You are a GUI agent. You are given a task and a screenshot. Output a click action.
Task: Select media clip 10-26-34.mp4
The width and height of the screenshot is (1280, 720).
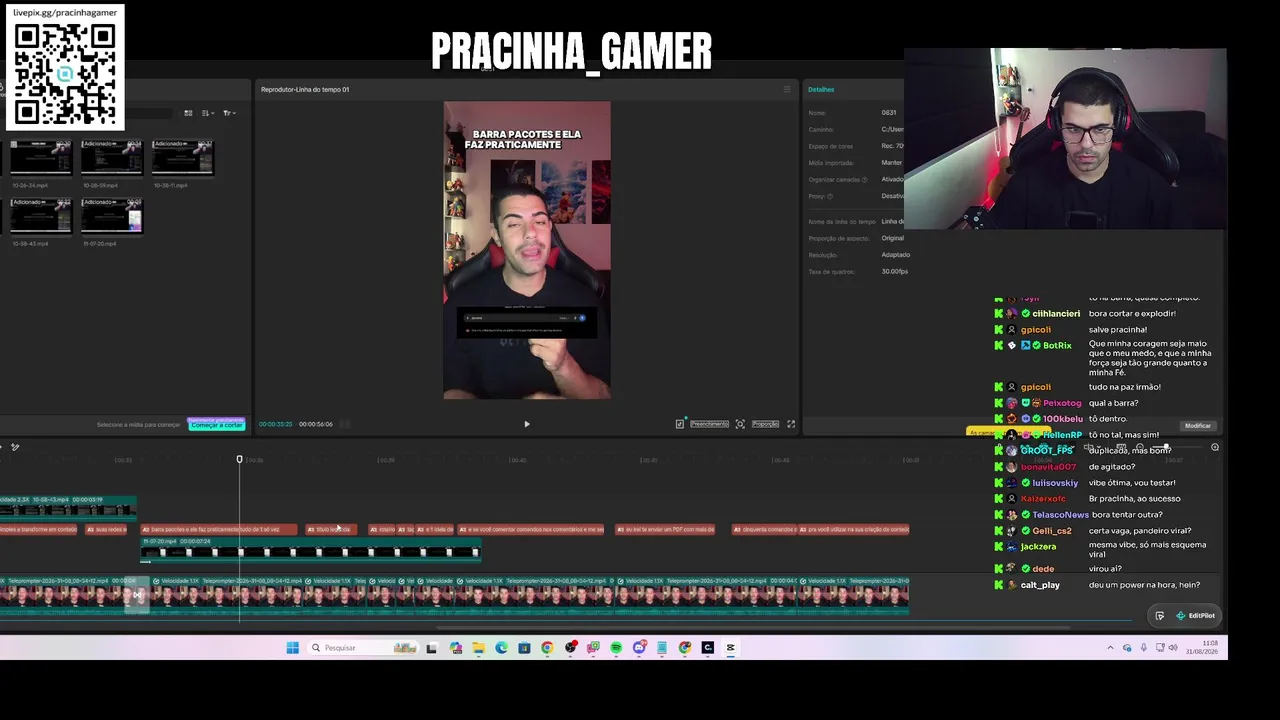(x=41, y=158)
